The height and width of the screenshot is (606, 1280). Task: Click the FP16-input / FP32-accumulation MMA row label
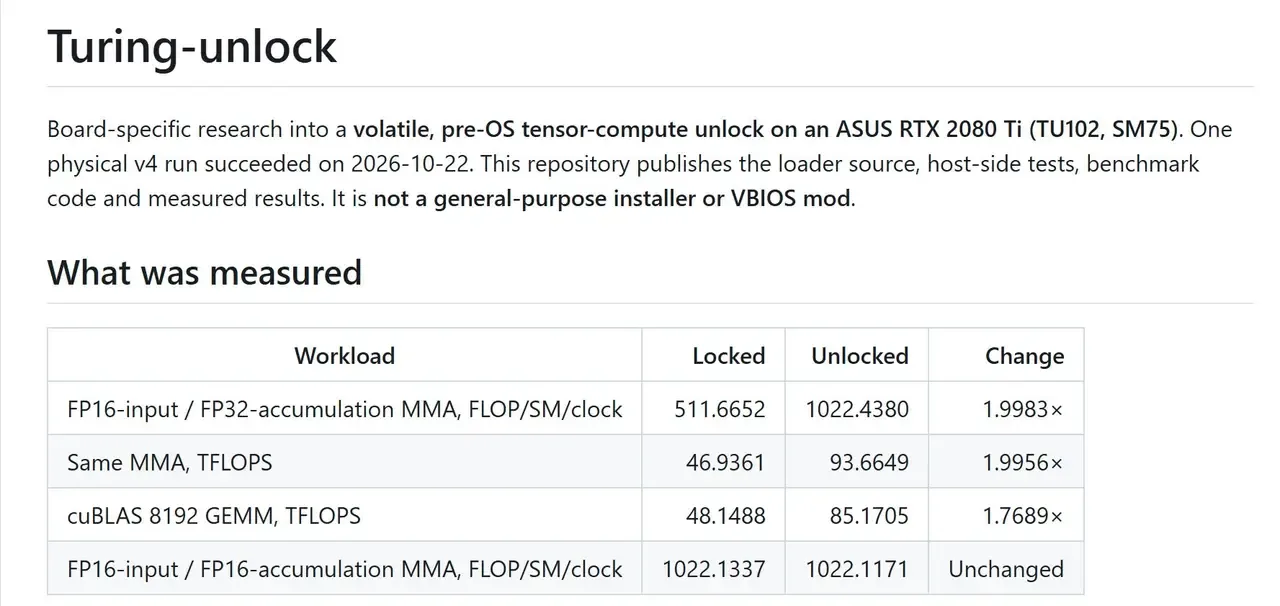[x=345, y=409]
